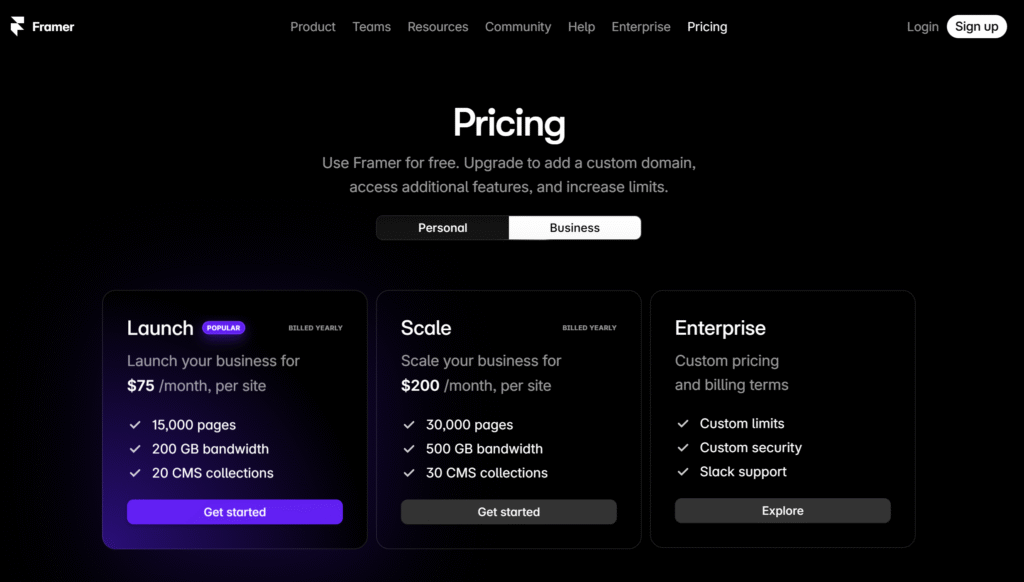This screenshot has width=1024, height=582.
Task: Click the checkmark beside 15,000 pages
Action: tap(135, 425)
